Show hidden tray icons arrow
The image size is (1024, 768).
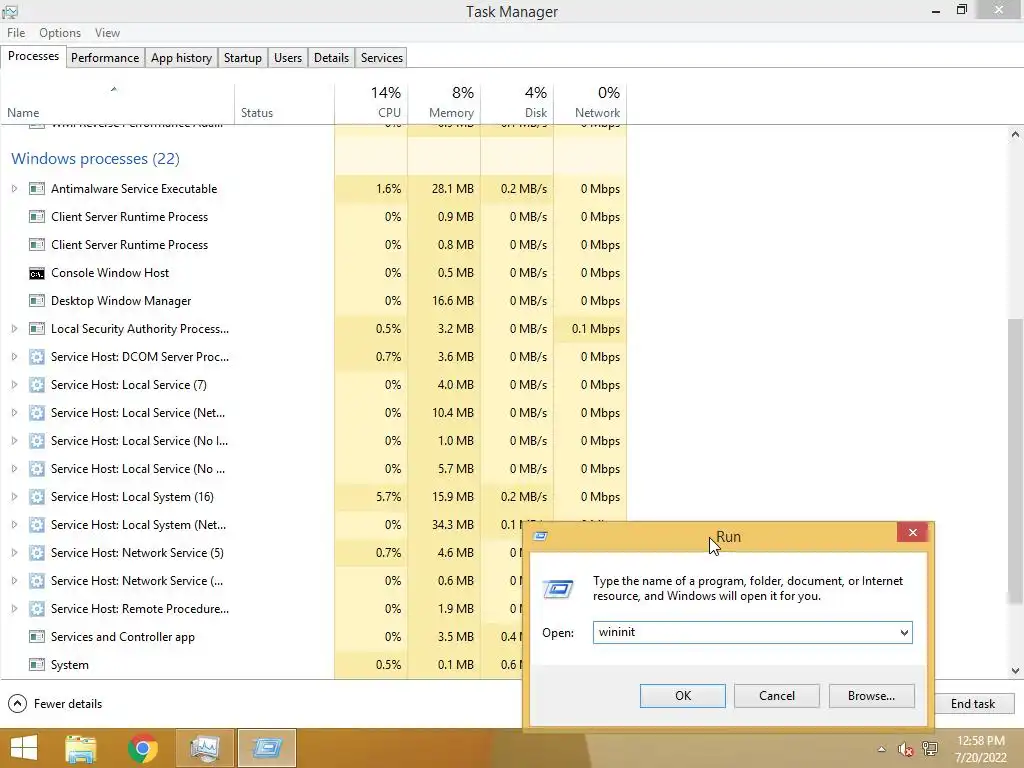pyautogui.click(x=881, y=749)
